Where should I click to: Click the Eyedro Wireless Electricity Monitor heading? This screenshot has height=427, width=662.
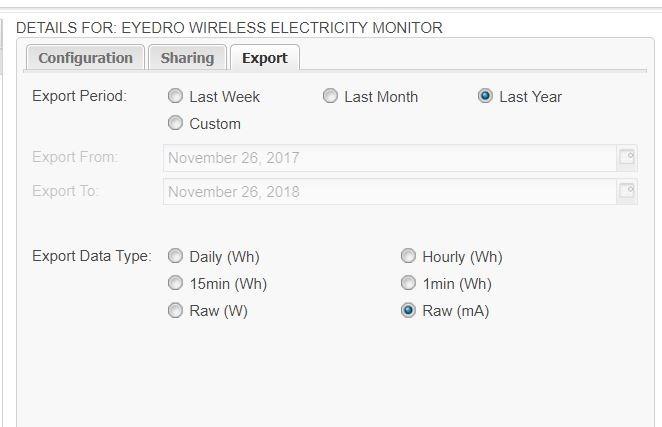pos(229,28)
